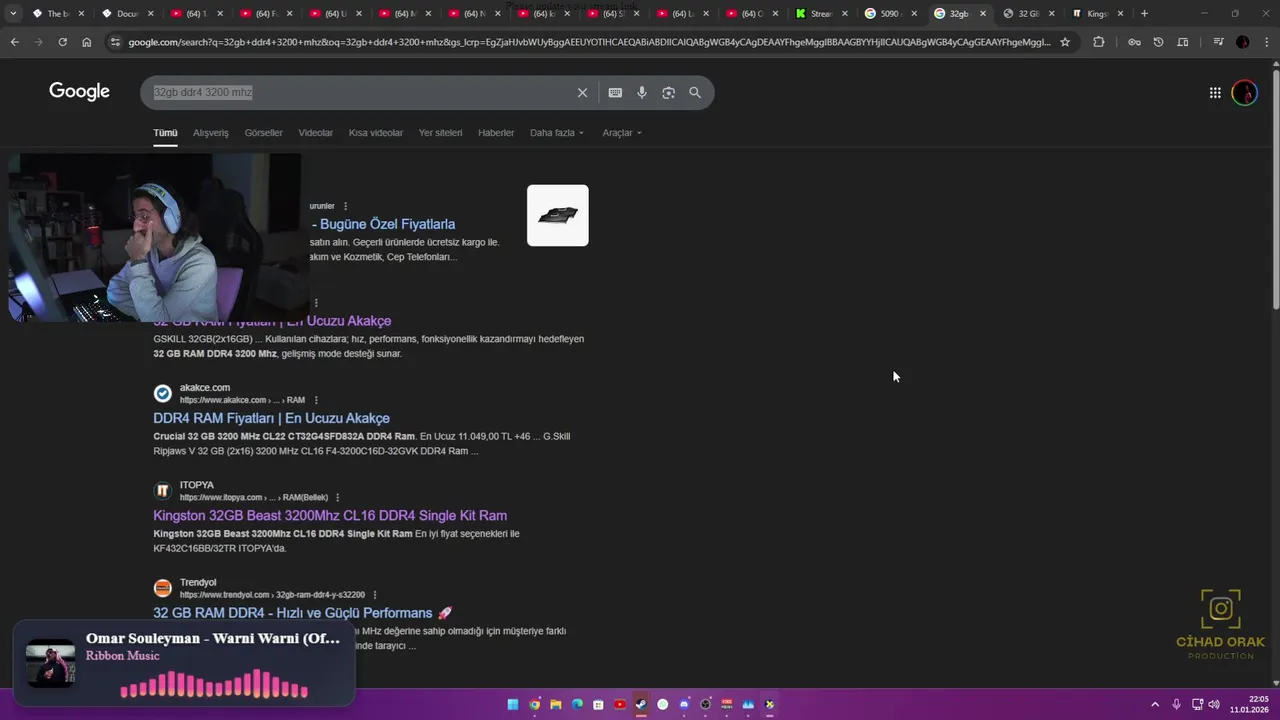Start voice search with microphone icon
Viewport: 1280px width, 720px height.
click(642, 93)
